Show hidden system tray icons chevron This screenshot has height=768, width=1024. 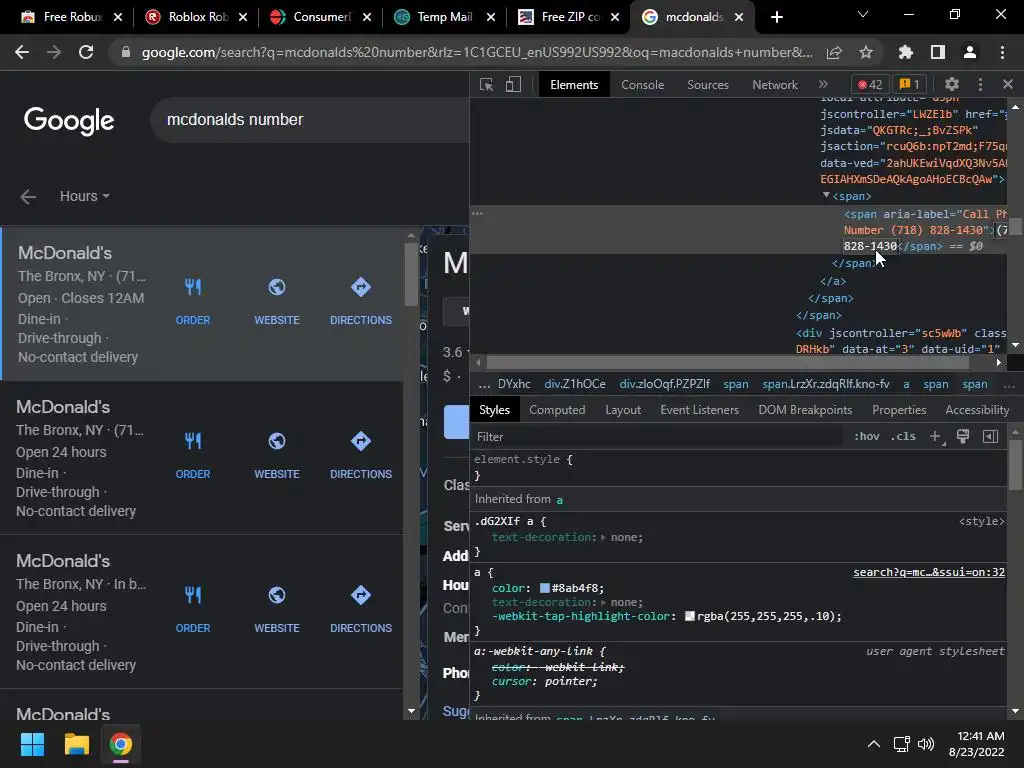873,744
